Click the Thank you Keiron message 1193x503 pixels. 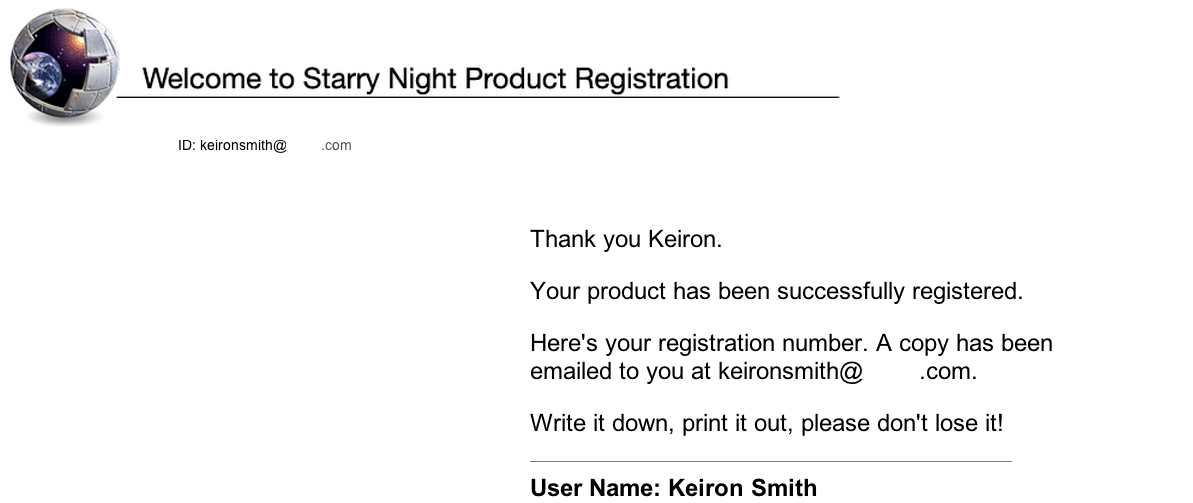pos(625,240)
